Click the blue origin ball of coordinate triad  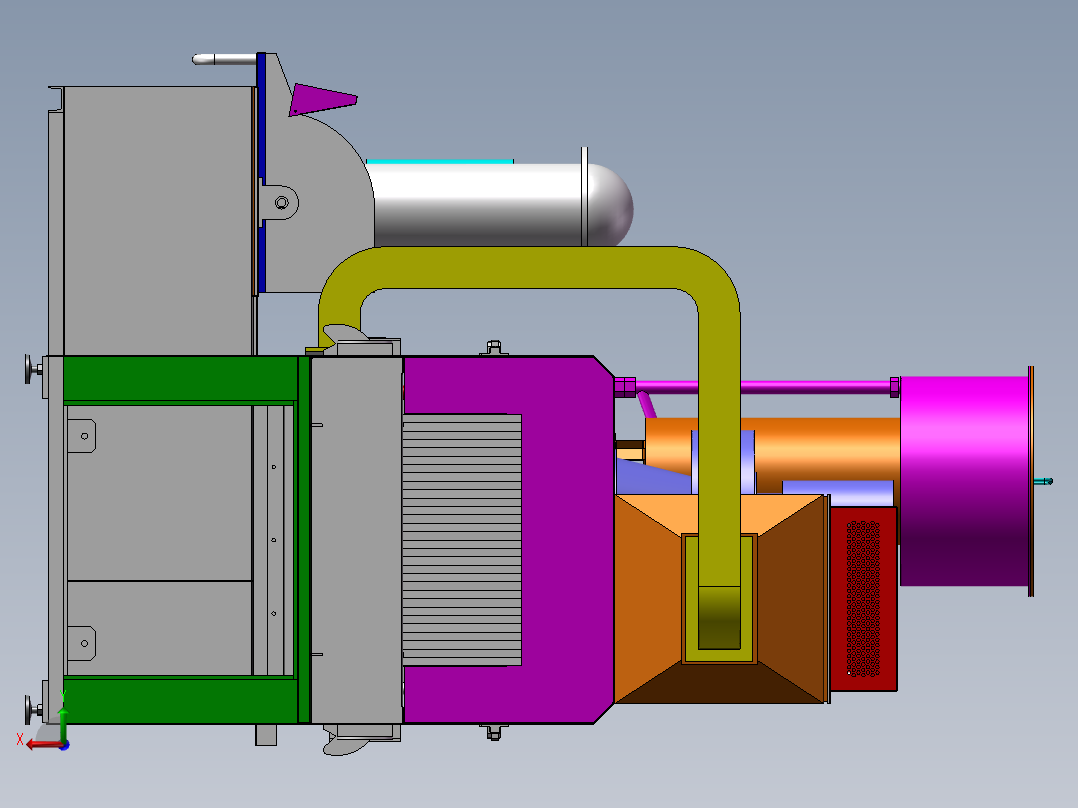(64, 745)
